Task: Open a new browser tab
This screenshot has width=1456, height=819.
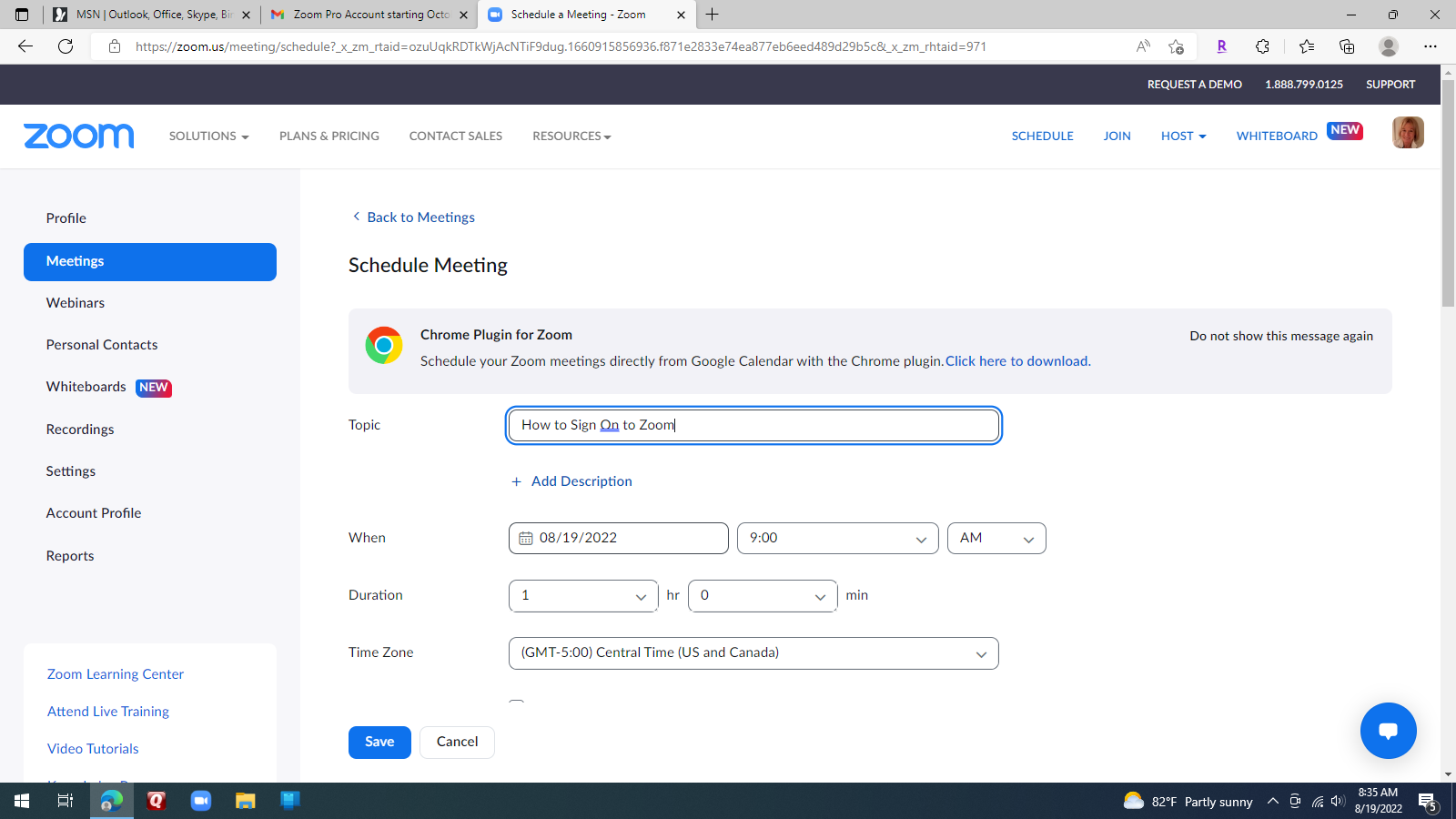Action: [712, 15]
